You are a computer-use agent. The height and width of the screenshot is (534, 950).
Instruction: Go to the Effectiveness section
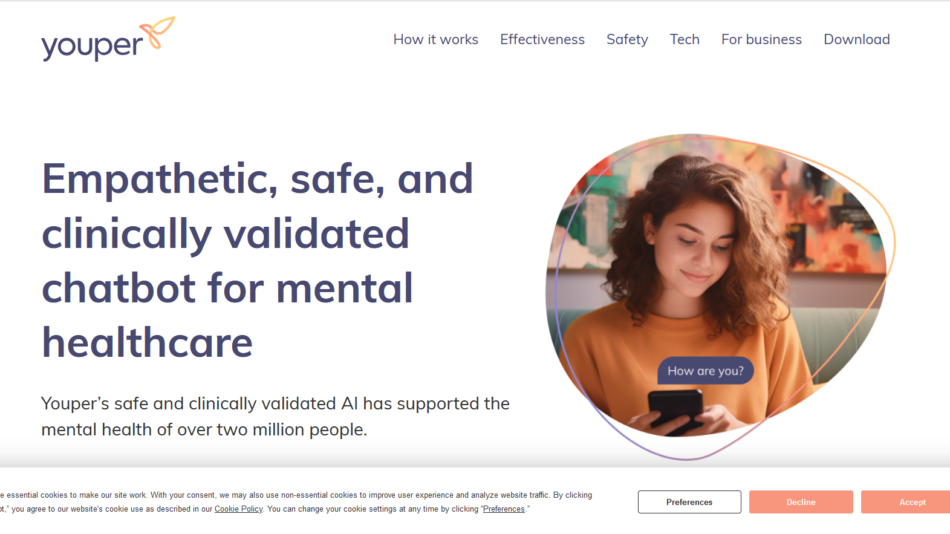click(542, 40)
